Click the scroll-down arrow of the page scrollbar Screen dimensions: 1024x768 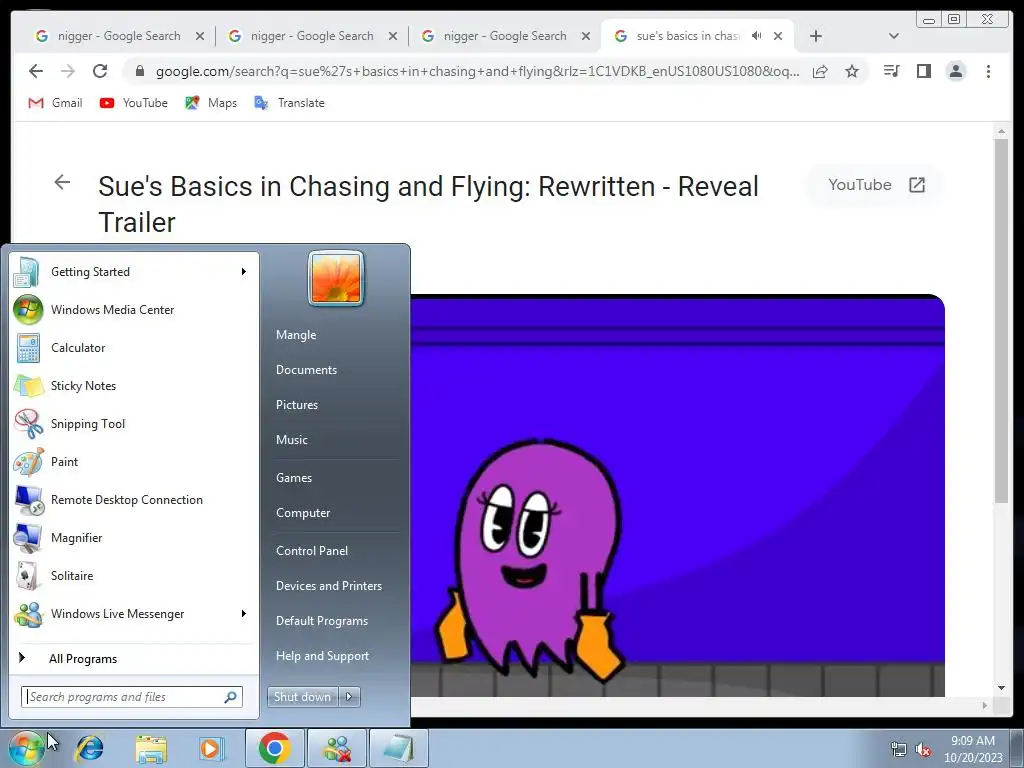[1001, 688]
